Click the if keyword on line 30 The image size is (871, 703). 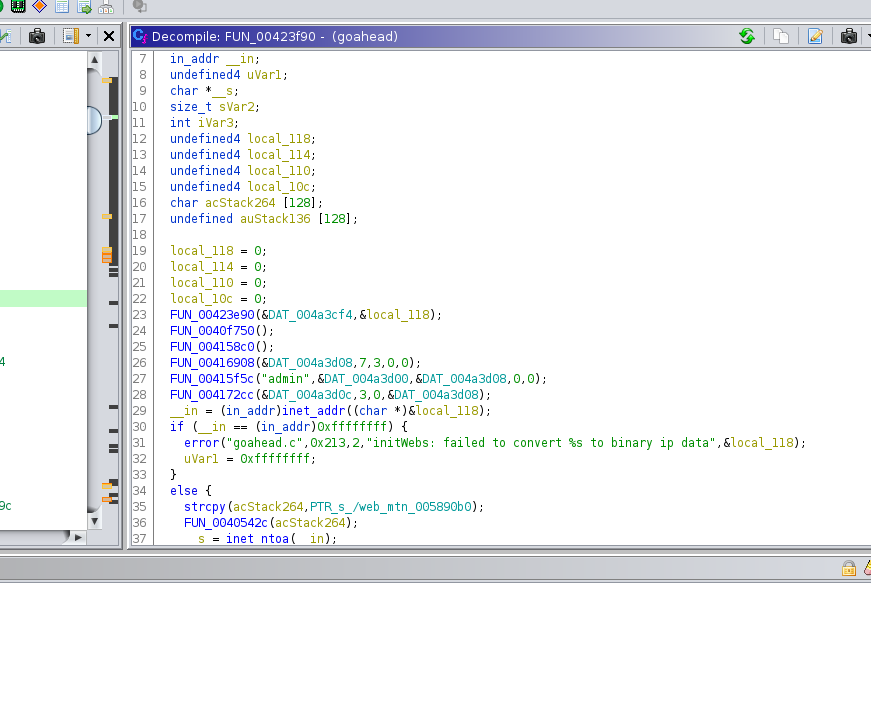coord(177,427)
